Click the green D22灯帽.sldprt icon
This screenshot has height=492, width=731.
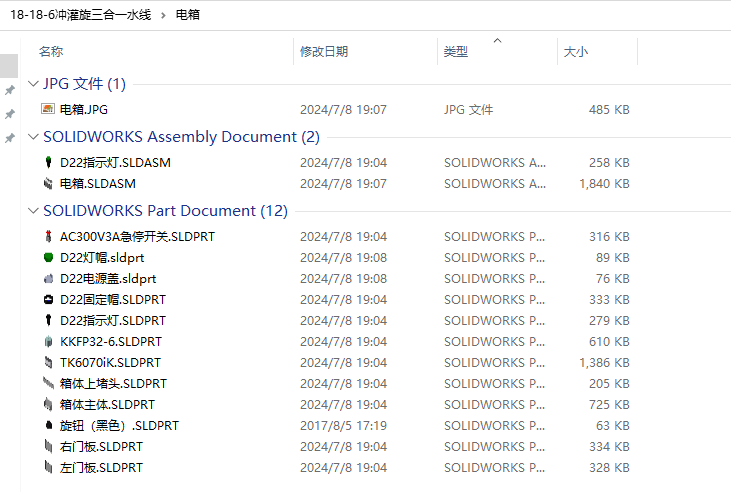tap(48, 257)
